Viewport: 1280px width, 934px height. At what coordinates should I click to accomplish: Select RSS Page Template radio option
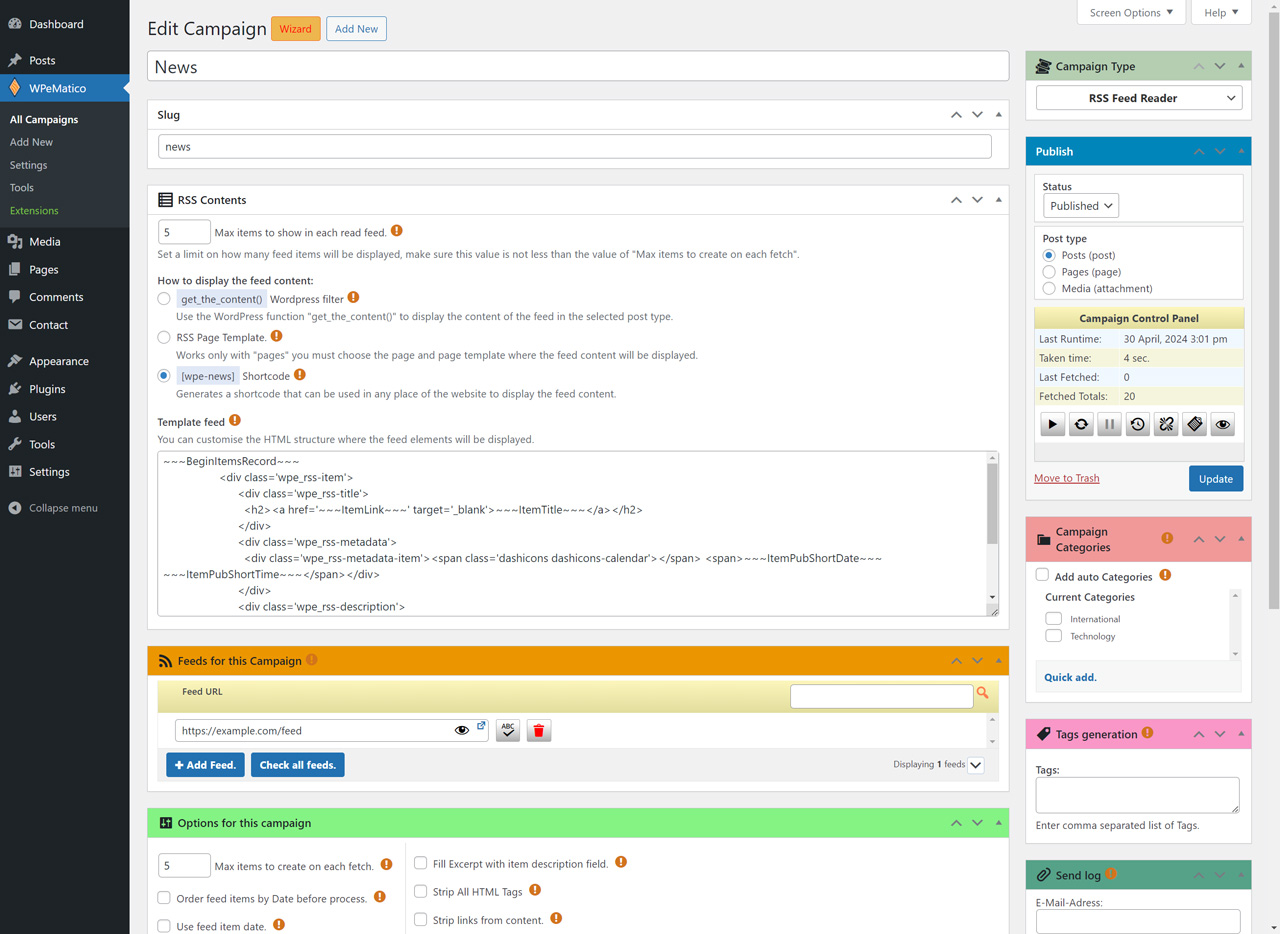164,337
